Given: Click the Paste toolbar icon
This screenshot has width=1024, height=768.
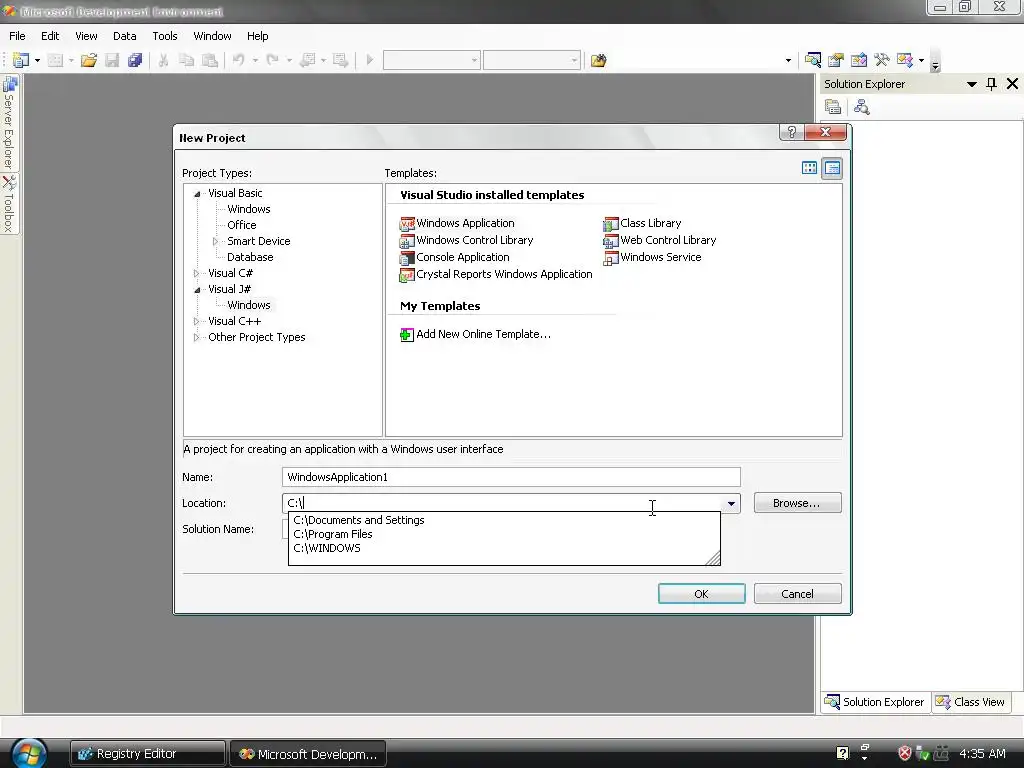Looking at the screenshot, I should tap(210, 61).
